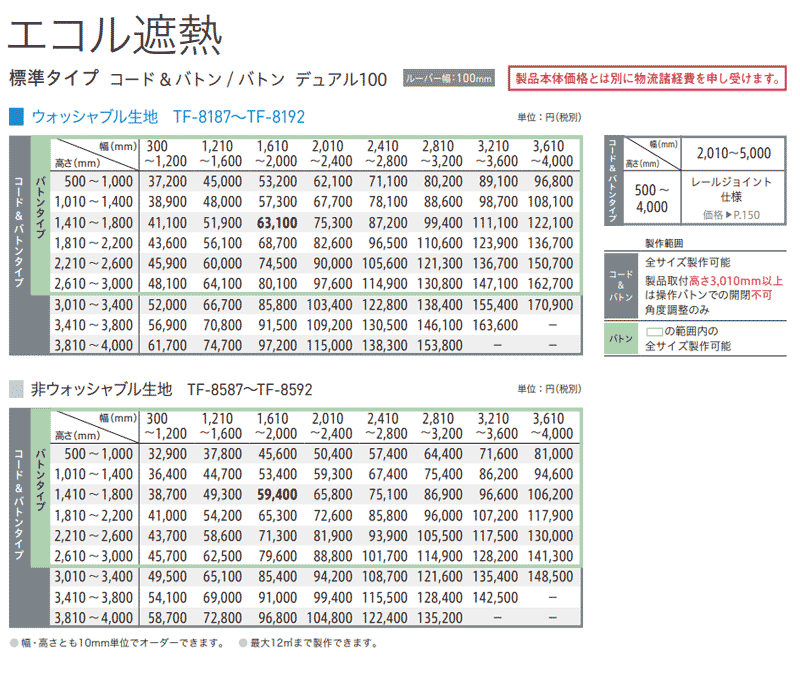Click the red-bordered 物流諸経費 notice box
This screenshot has height=673, width=800.
pyautogui.click(x=646, y=78)
